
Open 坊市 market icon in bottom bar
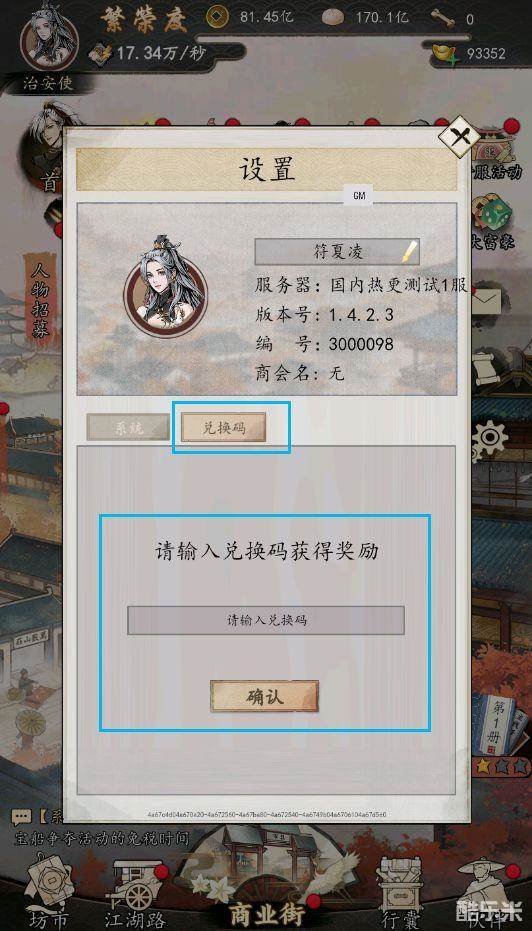(50, 892)
